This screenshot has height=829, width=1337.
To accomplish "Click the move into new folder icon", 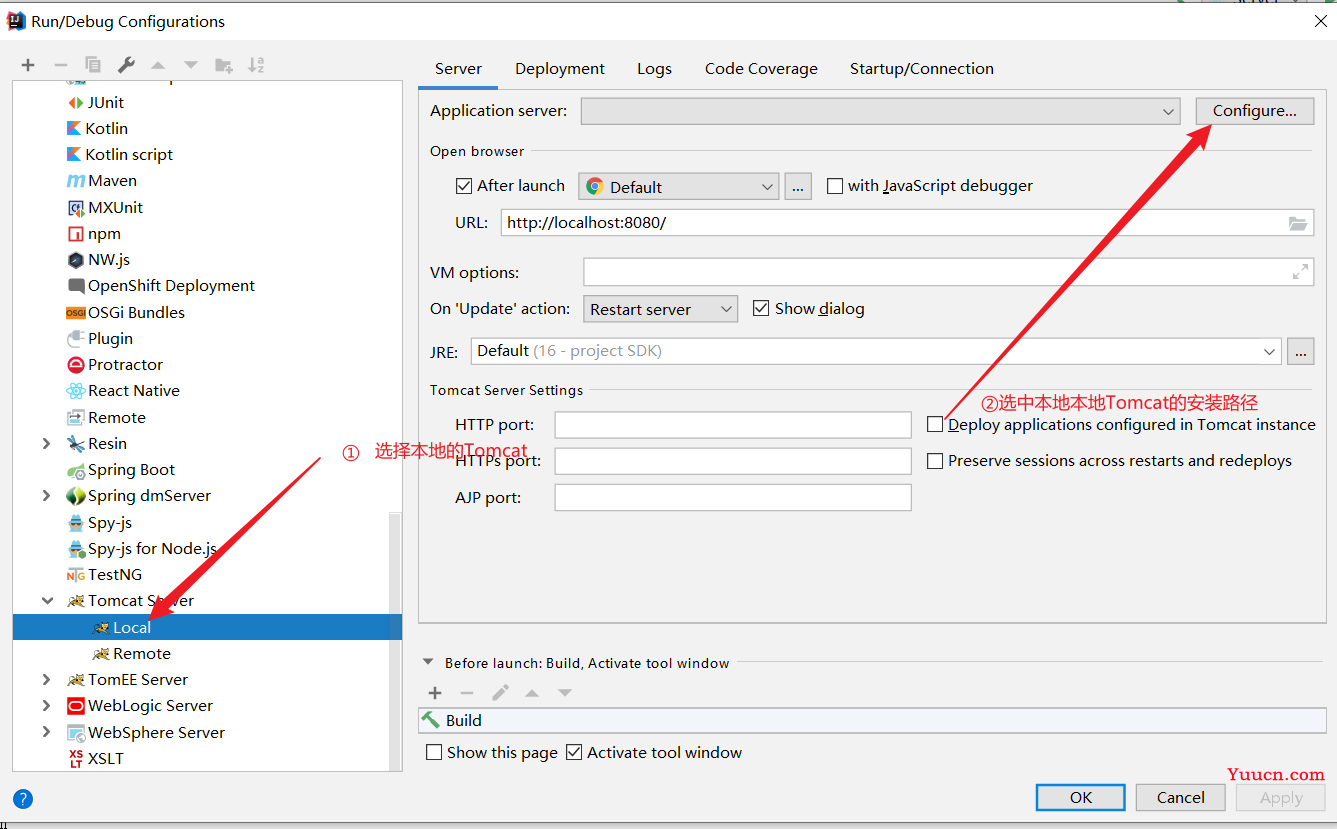I will coord(224,65).
